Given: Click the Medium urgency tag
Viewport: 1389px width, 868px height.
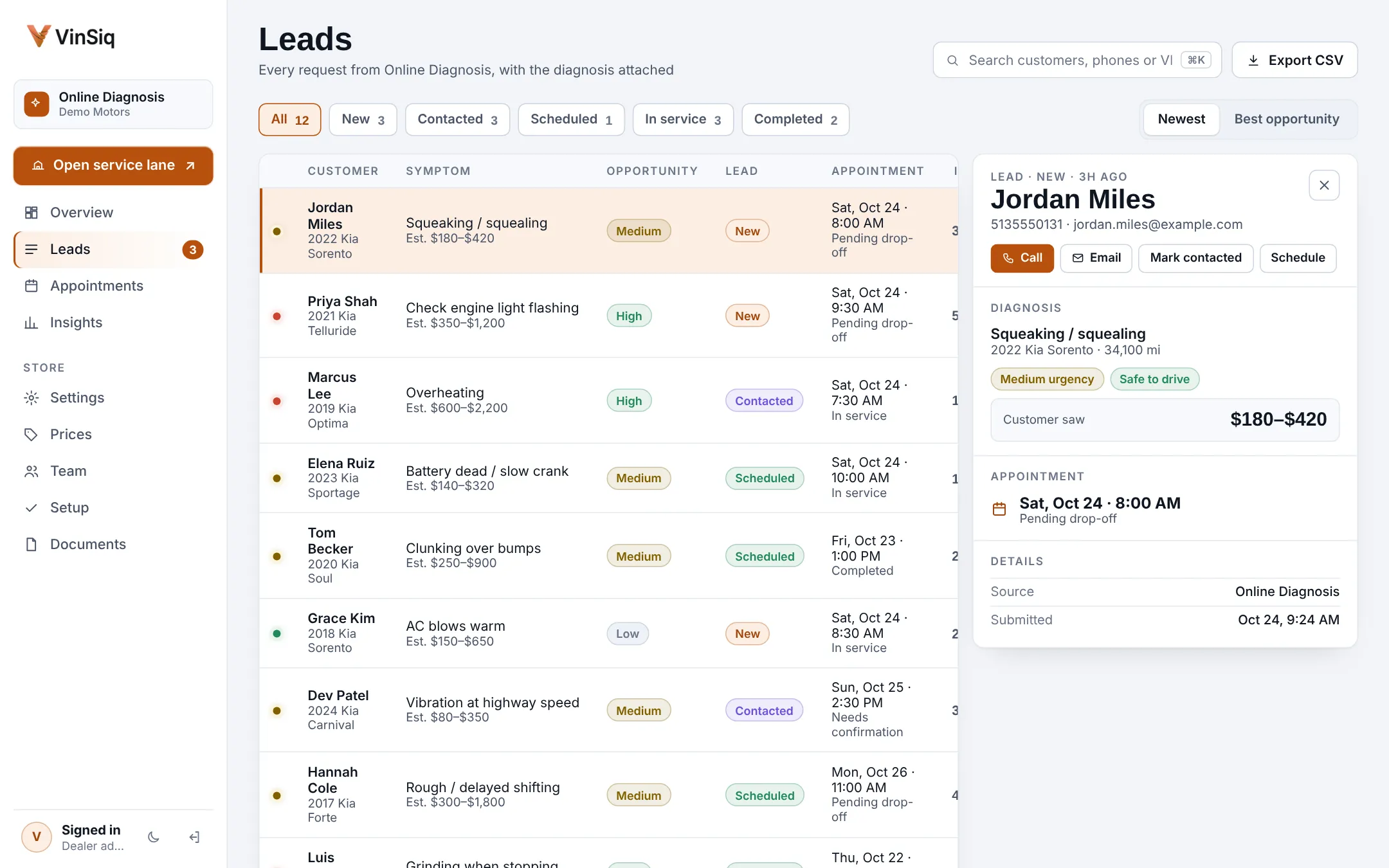Looking at the screenshot, I should tap(1047, 379).
